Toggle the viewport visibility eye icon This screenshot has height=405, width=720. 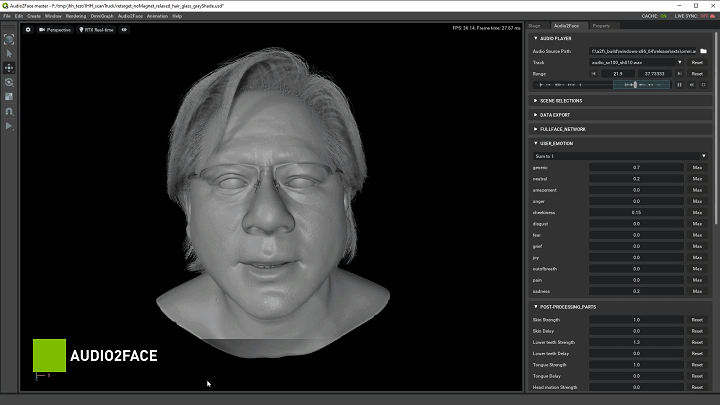[124, 29]
